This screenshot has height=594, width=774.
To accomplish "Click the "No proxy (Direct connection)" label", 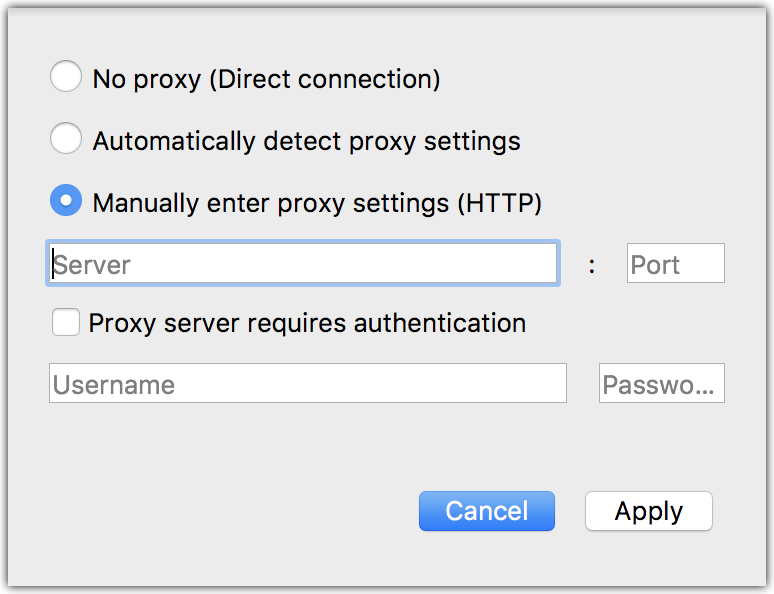I will 266,79.
